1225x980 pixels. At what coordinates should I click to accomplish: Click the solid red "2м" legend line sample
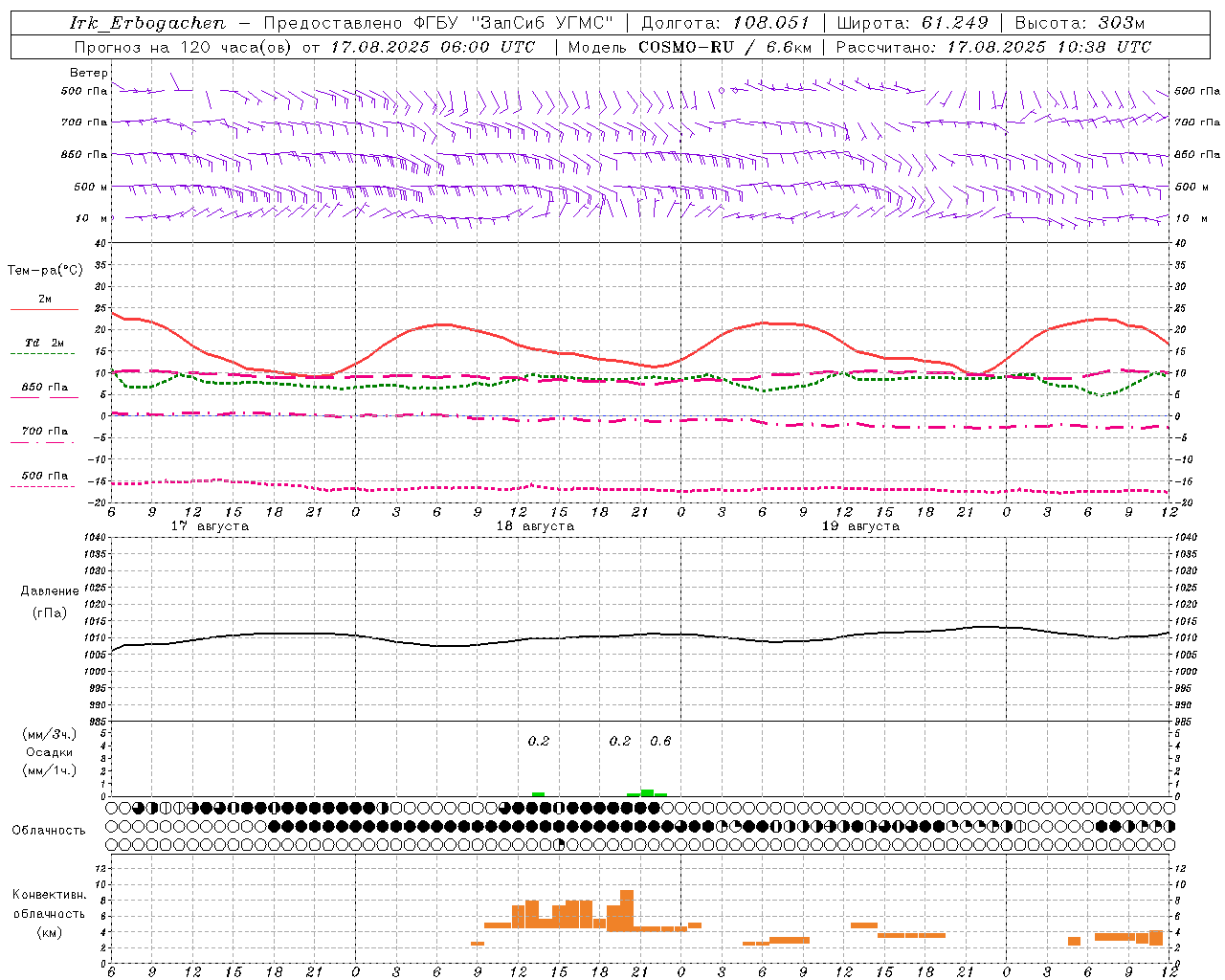click(x=44, y=309)
